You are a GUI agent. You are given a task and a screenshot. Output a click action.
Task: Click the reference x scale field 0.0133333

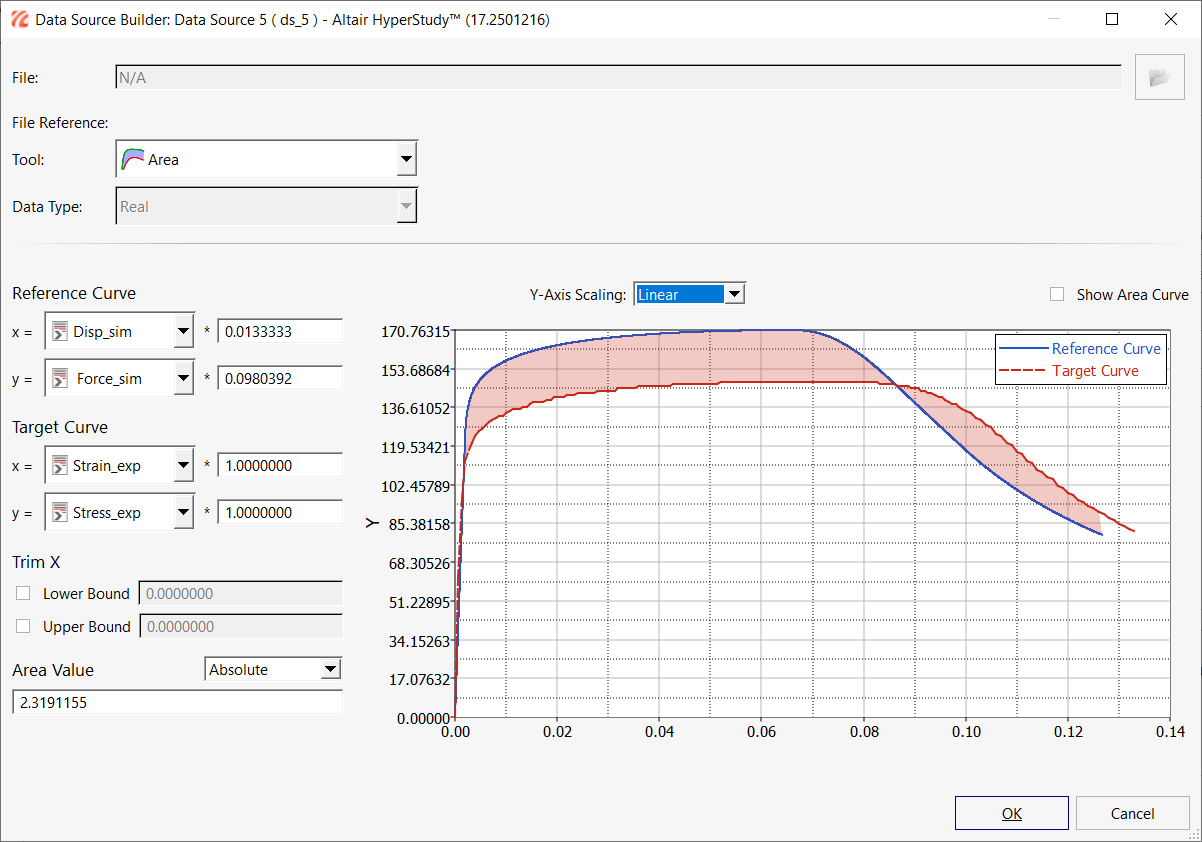click(279, 332)
